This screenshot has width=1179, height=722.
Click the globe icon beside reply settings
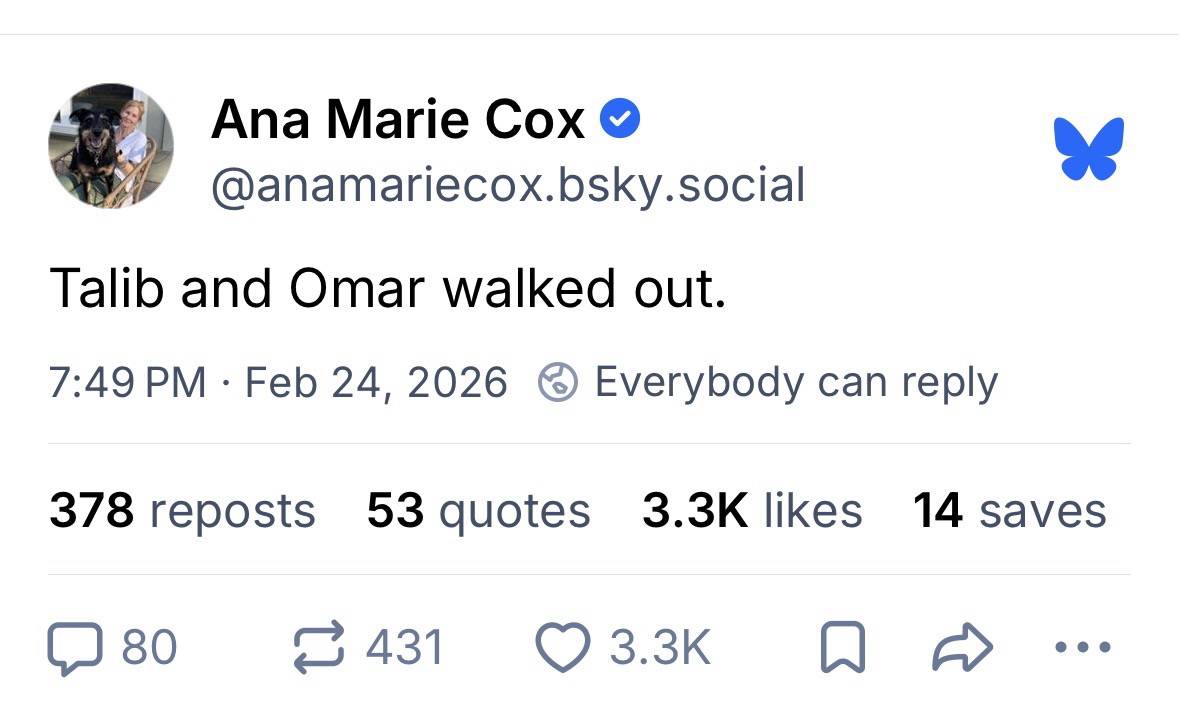(558, 382)
